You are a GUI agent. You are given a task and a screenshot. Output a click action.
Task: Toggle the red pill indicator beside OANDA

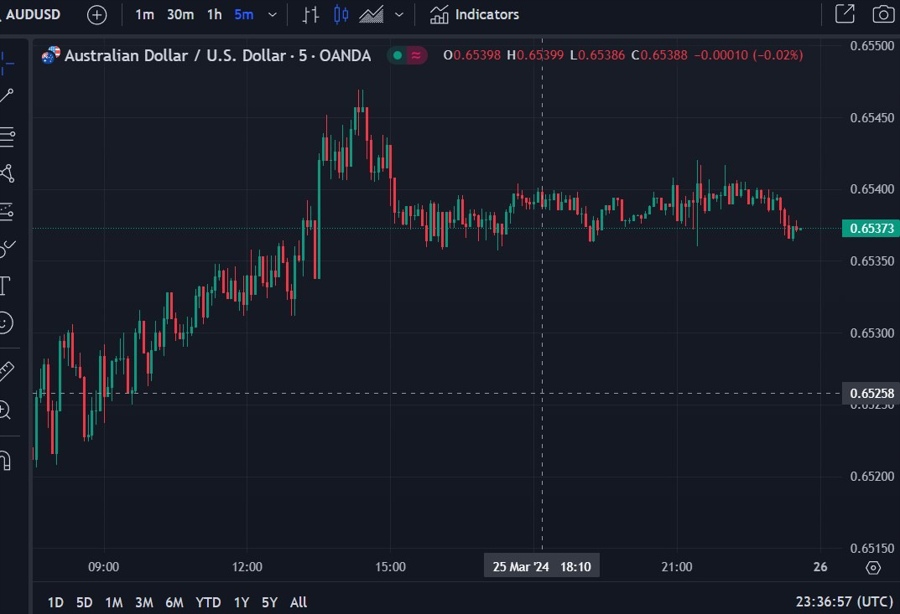(415, 56)
